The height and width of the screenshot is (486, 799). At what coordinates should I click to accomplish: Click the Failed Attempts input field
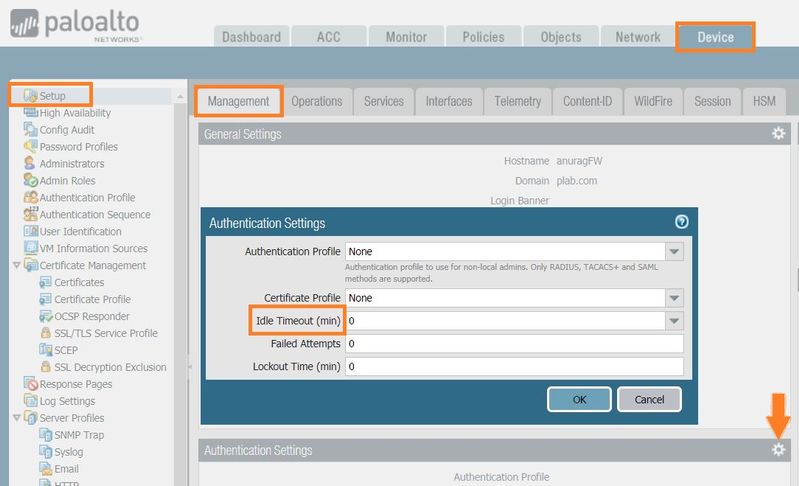[515, 344]
